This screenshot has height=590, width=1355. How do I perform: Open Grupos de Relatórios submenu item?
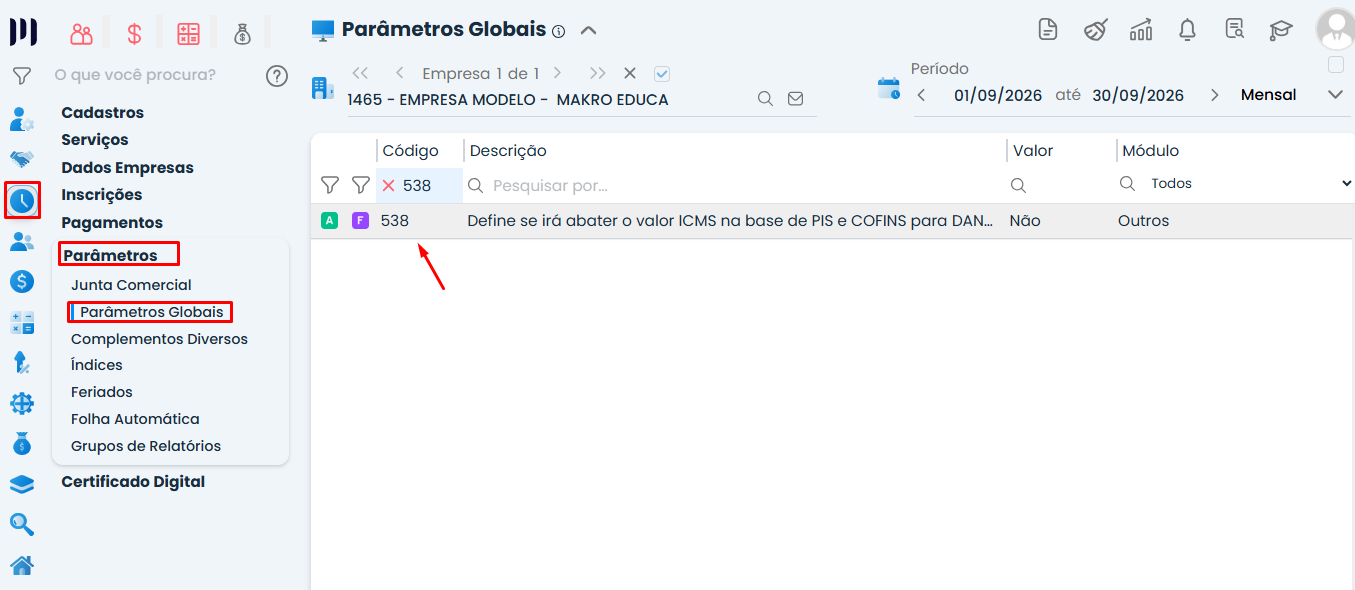coord(146,446)
